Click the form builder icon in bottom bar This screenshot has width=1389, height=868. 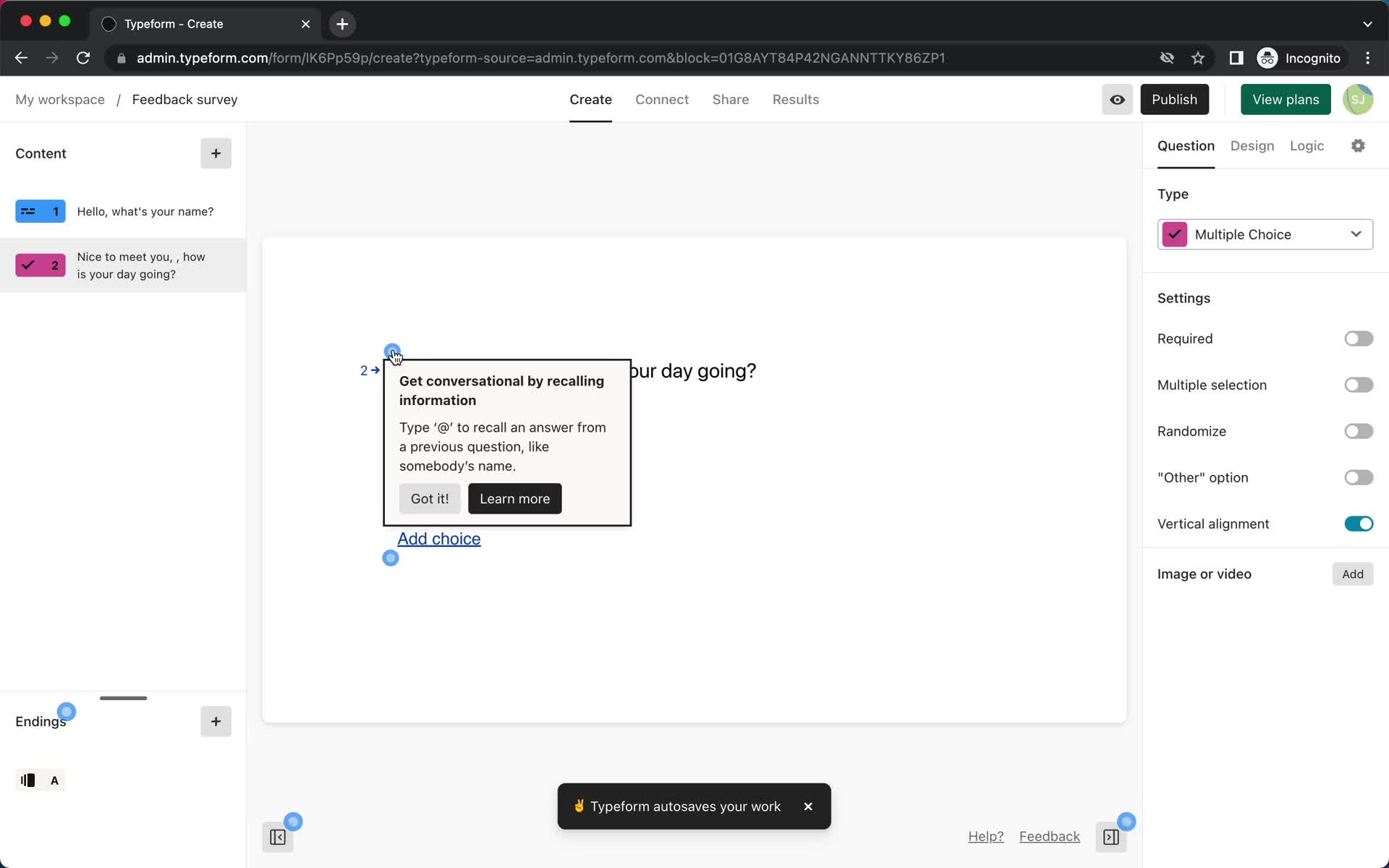pyautogui.click(x=278, y=836)
